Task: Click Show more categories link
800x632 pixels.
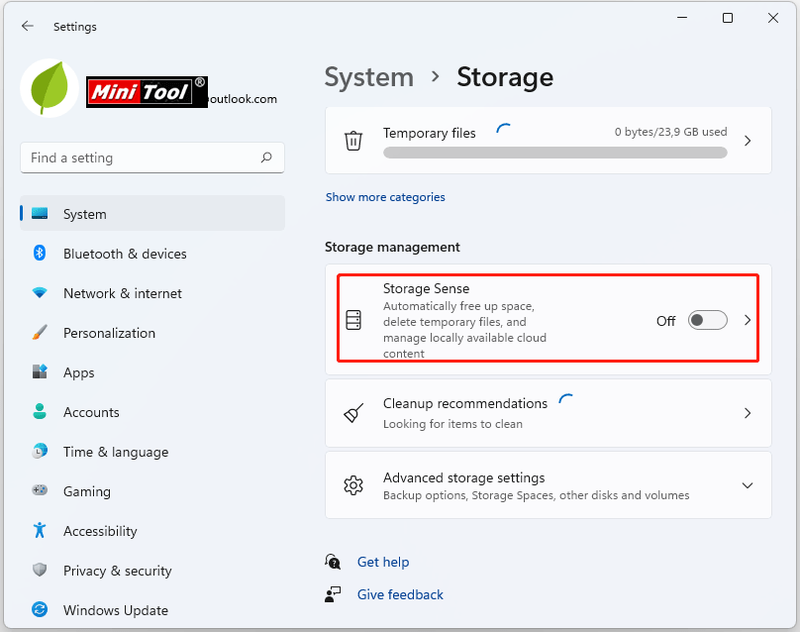Action: point(385,197)
